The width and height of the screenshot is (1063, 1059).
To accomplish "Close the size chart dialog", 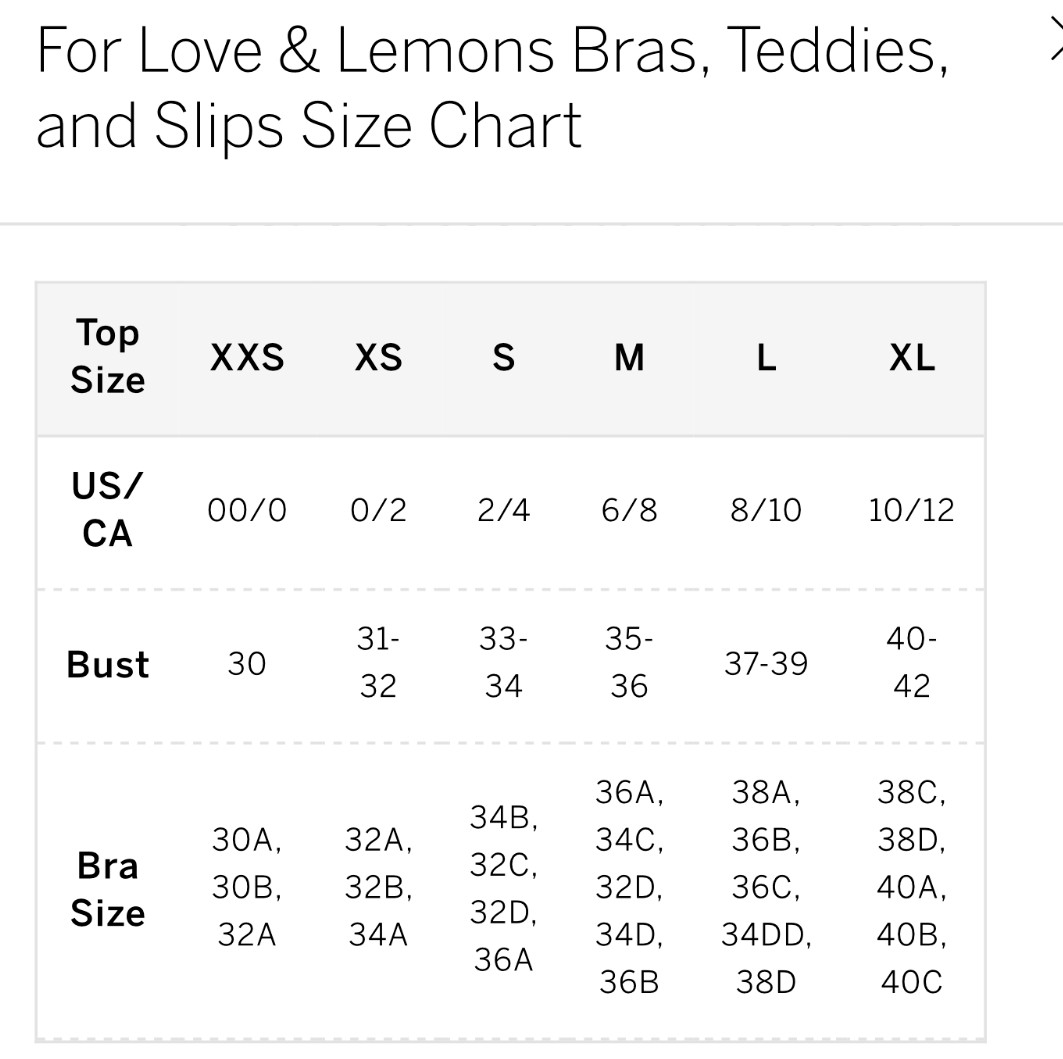I will pyautogui.click(x=1054, y=43).
